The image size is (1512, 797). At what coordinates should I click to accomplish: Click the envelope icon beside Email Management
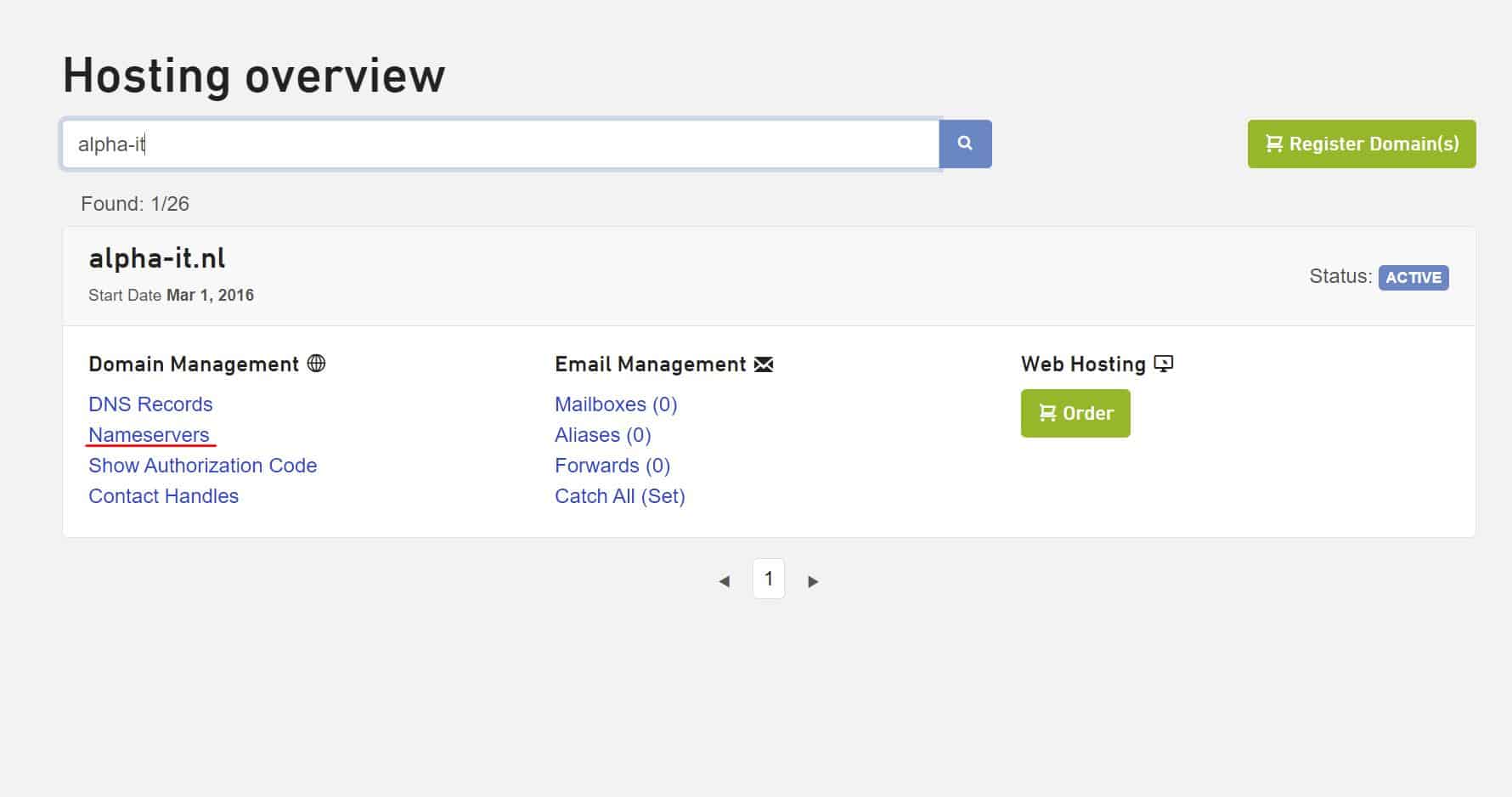point(764,365)
